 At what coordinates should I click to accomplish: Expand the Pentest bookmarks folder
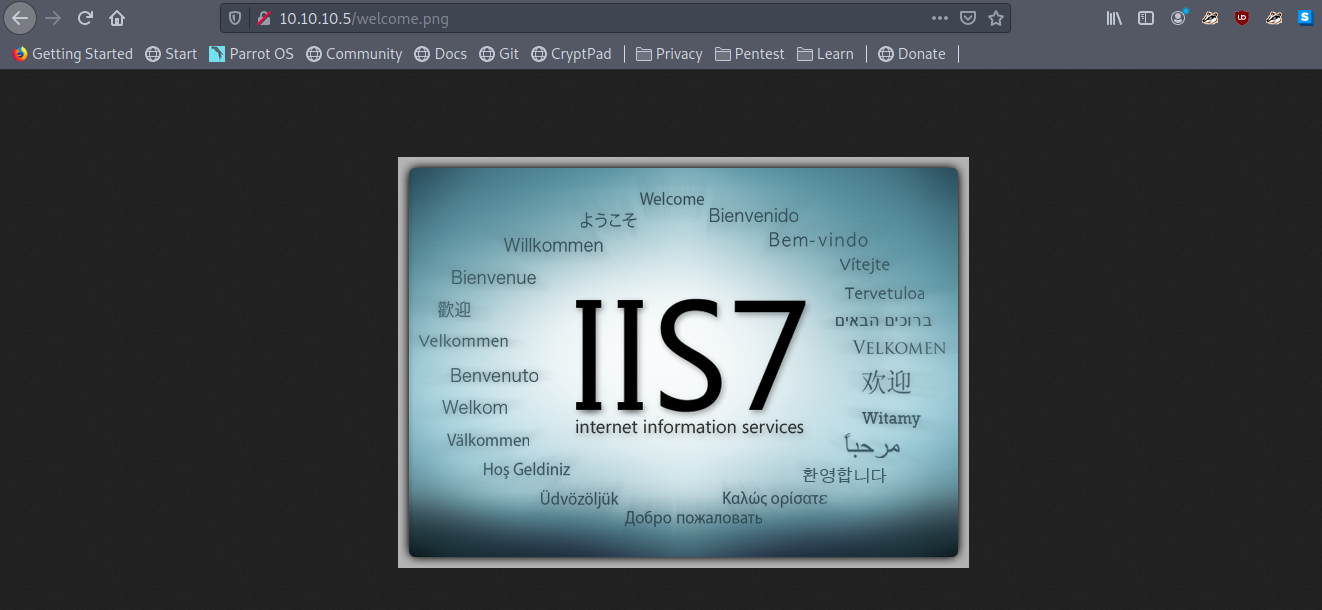[750, 54]
